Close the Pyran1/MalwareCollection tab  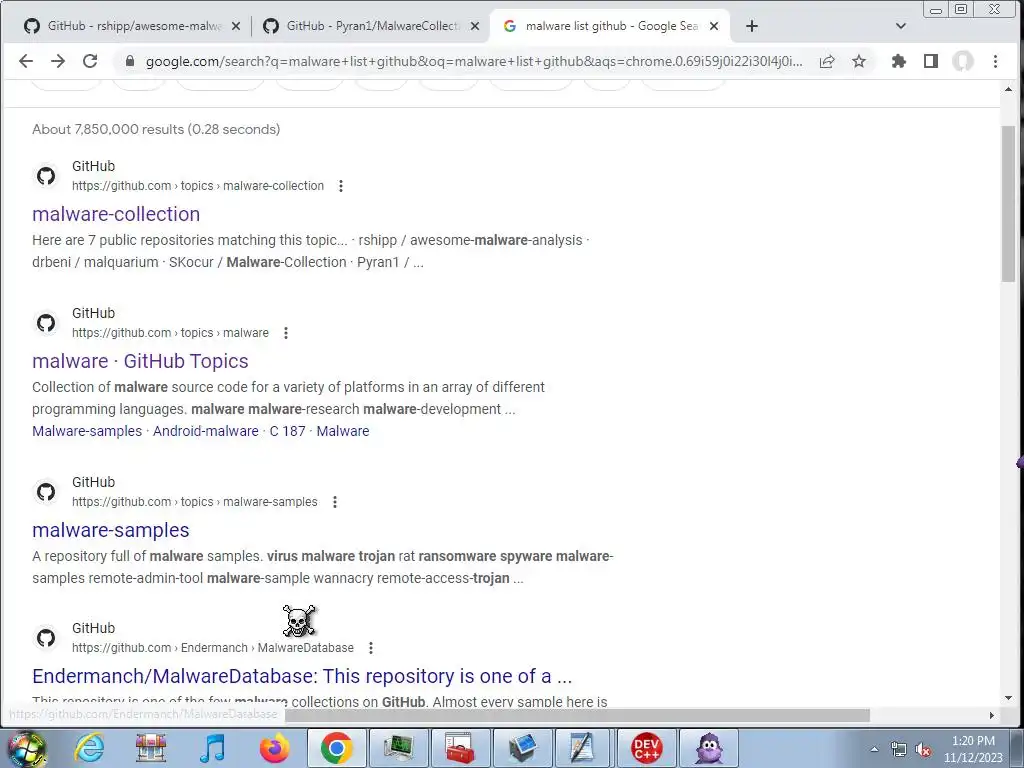click(x=475, y=26)
